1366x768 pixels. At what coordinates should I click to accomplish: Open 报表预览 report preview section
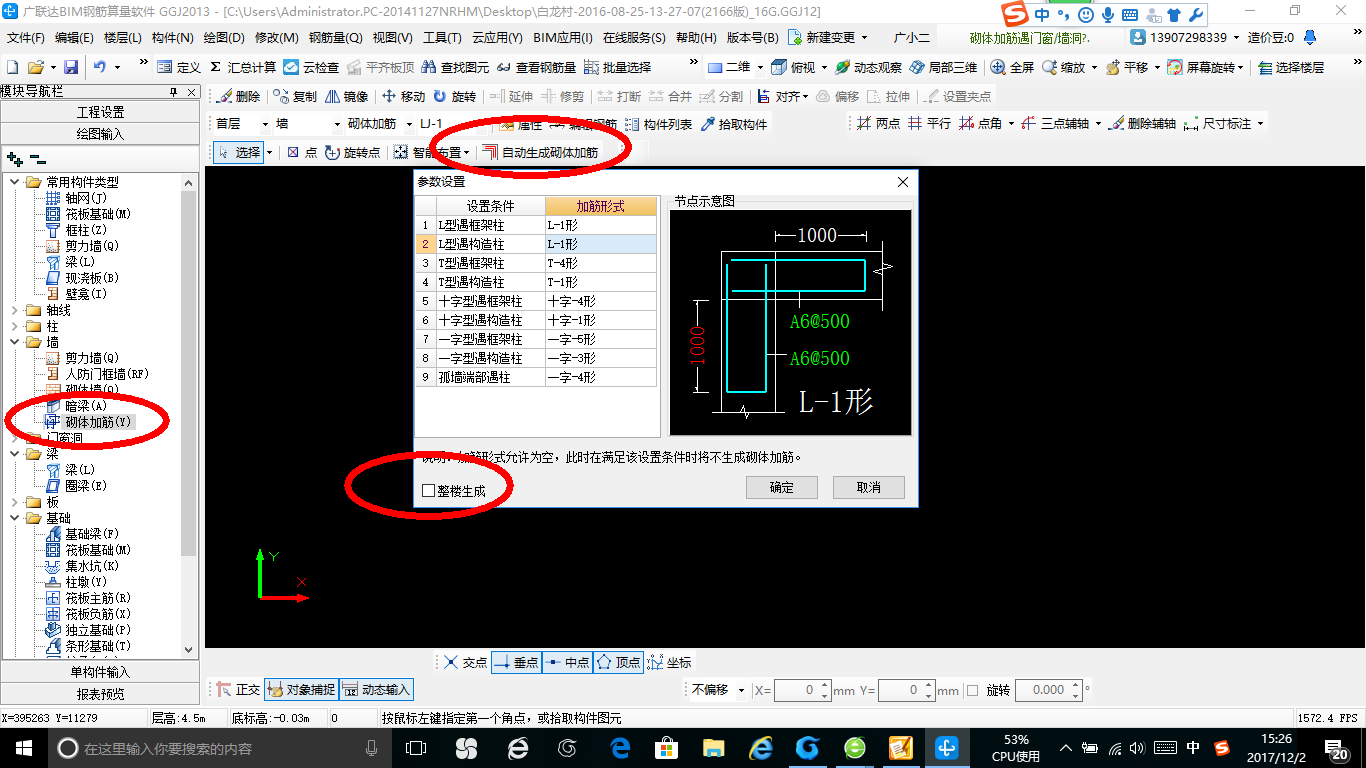[x=100, y=694]
